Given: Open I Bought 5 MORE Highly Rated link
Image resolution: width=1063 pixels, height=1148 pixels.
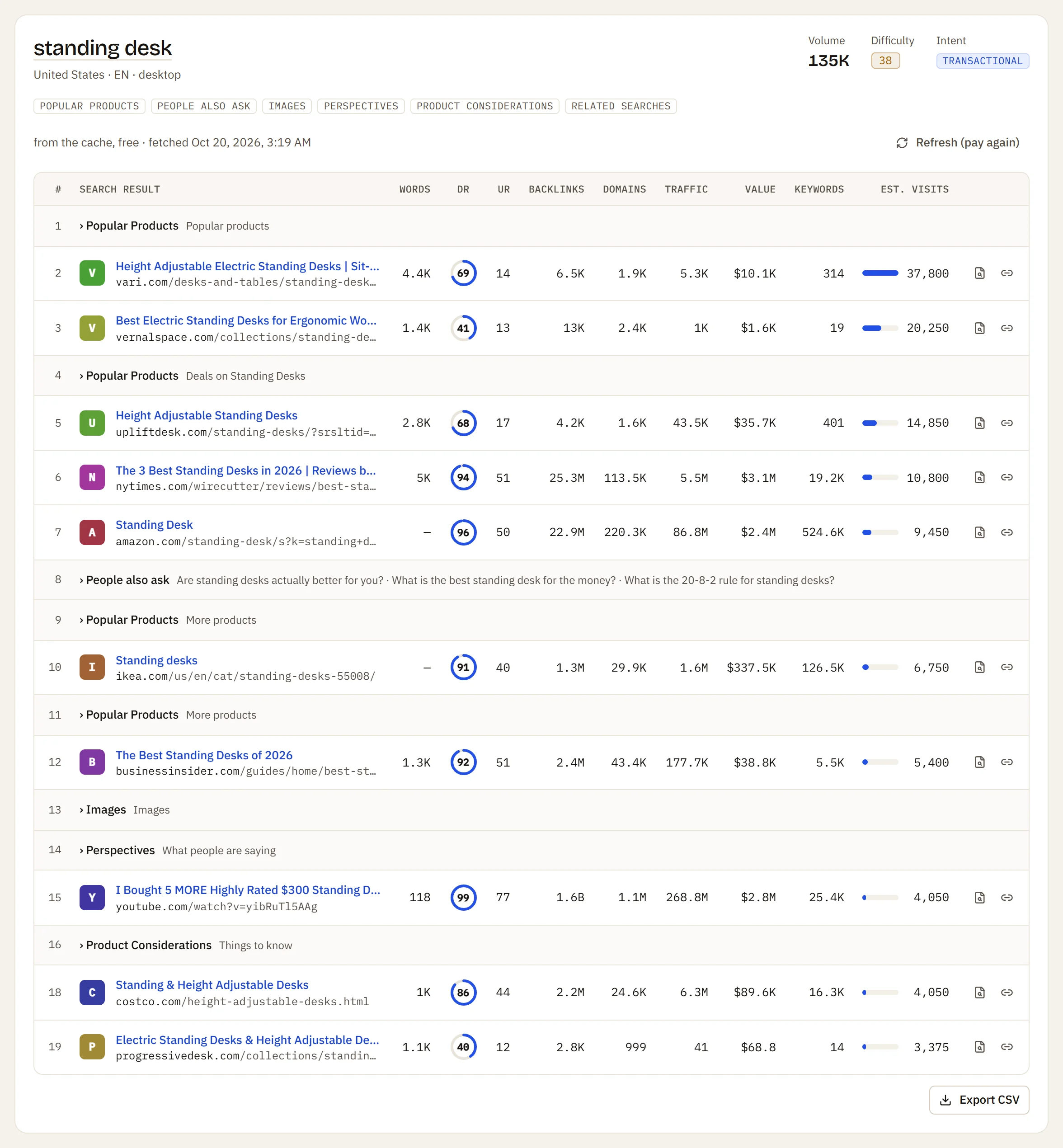Looking at the screenshot, I should [248, 890].
